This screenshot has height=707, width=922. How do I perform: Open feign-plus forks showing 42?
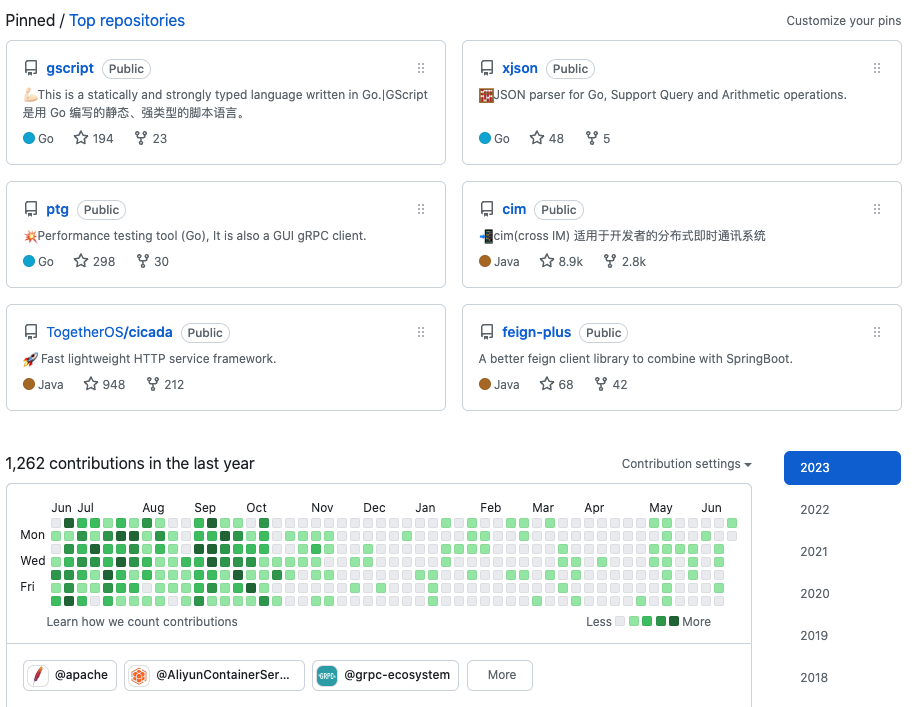point(611,384)
